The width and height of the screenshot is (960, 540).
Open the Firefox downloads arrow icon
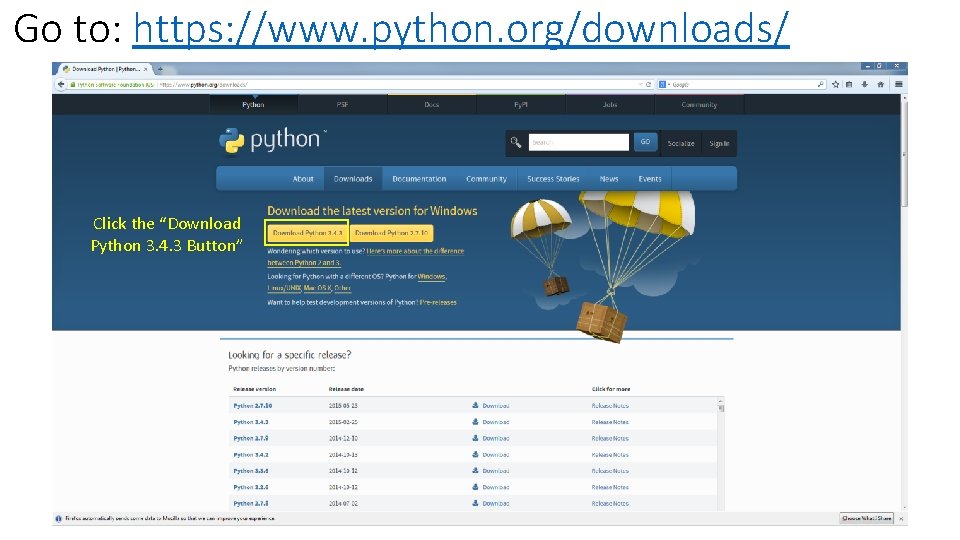tap(864, 84)
